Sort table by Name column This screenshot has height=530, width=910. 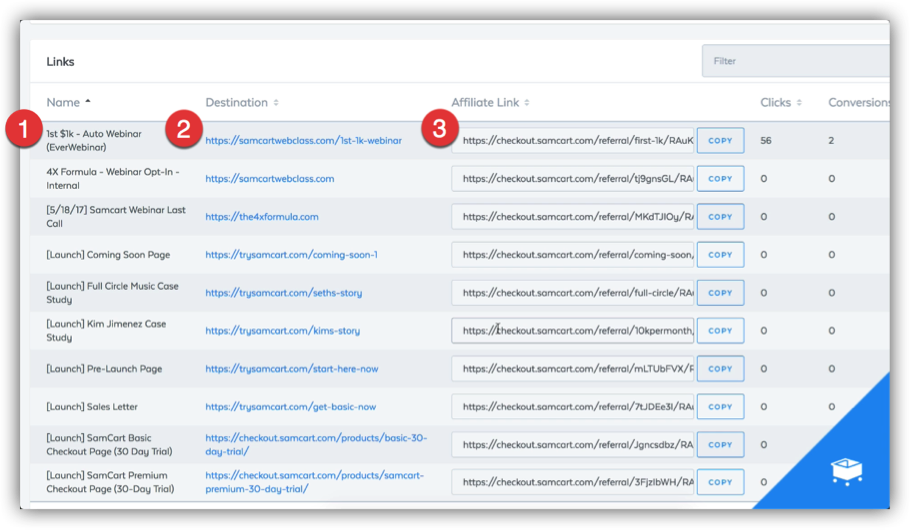pyautogui.click(x=68, y=102)
